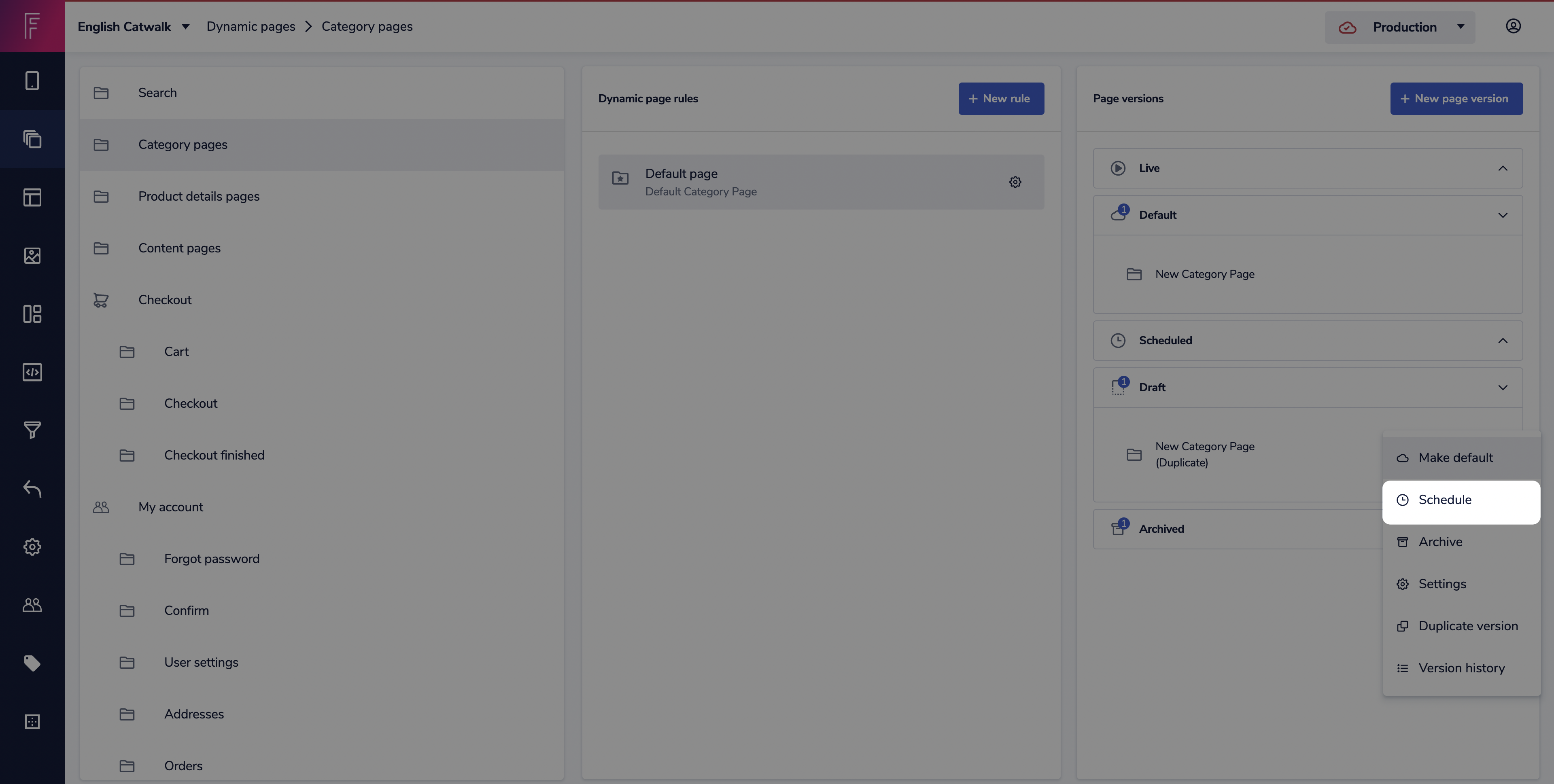This screenshot has width=1554, height=784.
Task: Open the Product details pages folder
Action: coord(198,197)
